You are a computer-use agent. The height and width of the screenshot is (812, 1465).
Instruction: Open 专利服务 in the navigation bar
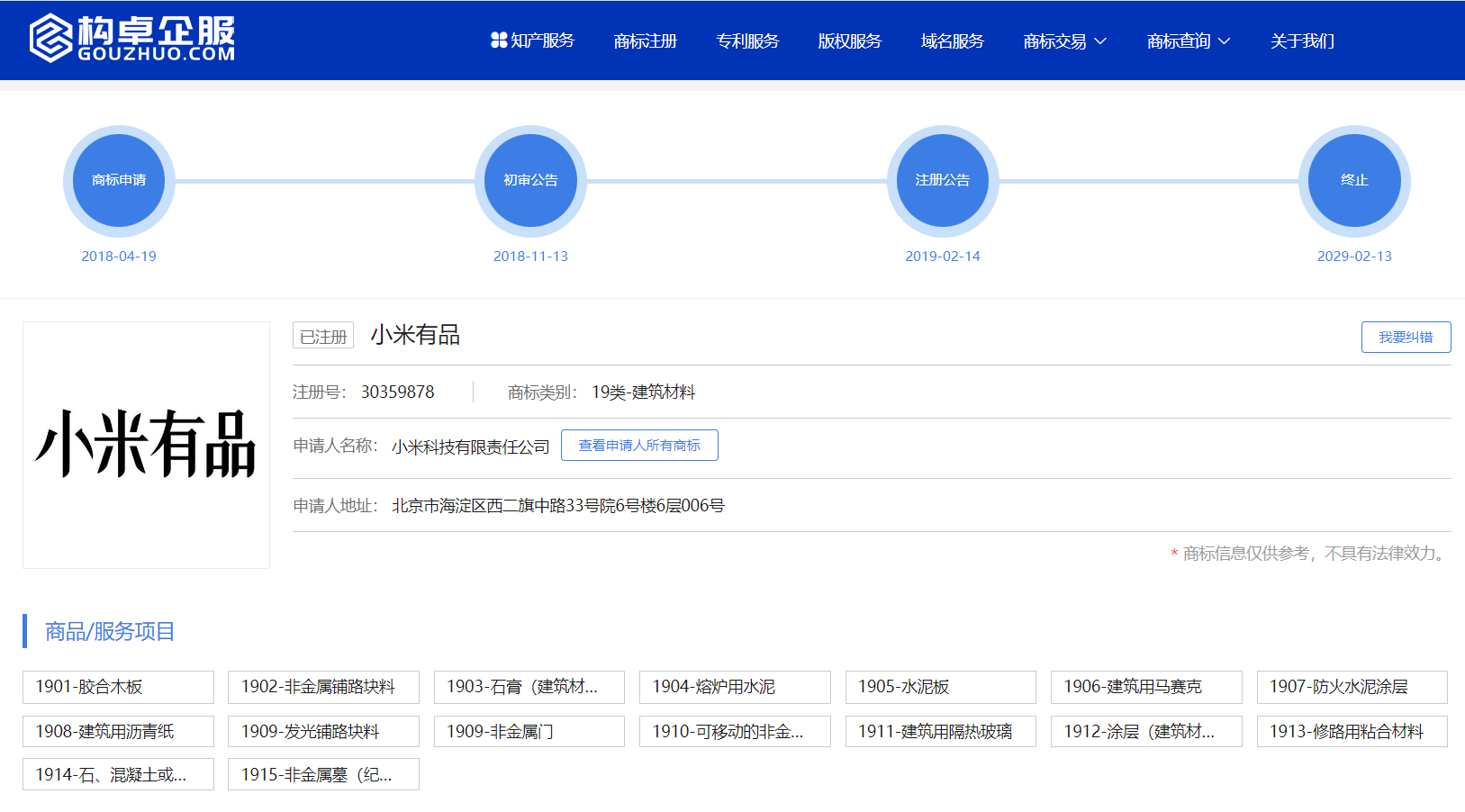pos(747,41)
